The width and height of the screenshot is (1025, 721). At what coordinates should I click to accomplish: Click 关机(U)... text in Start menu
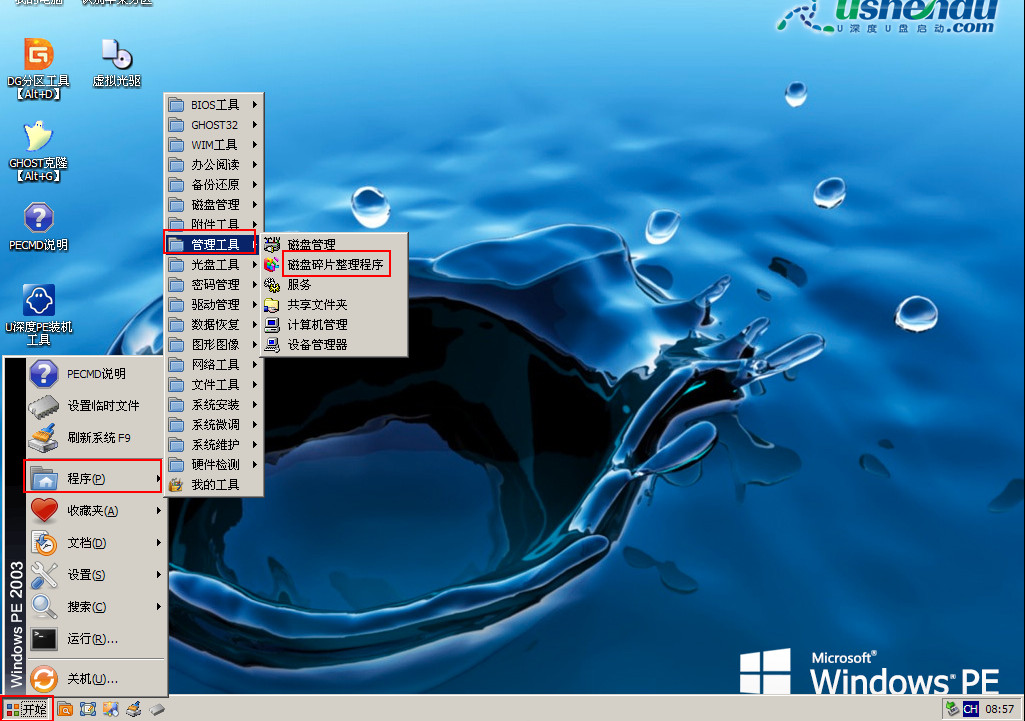(93, 679)
